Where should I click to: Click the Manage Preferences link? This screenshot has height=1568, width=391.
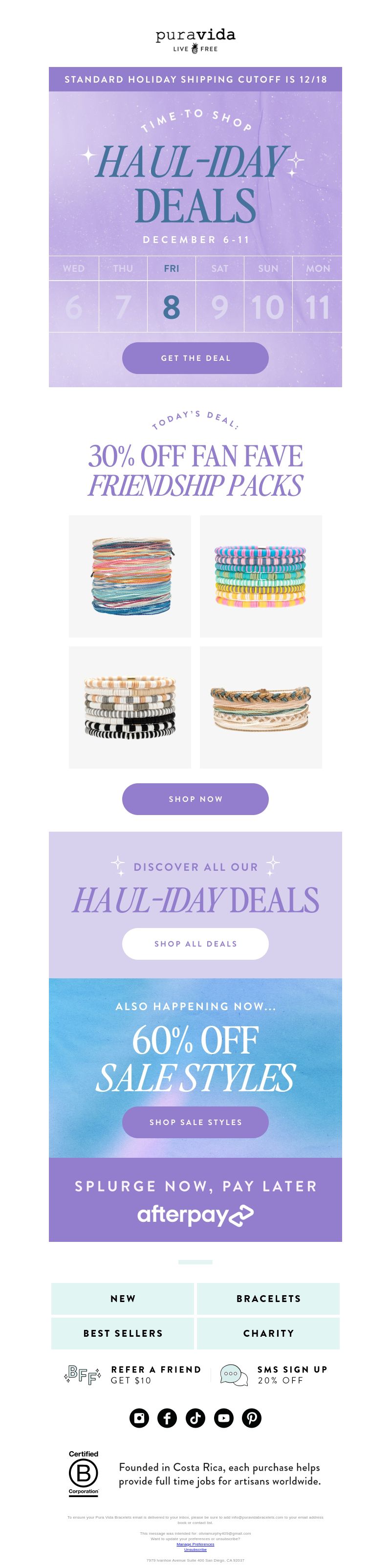195,1544
